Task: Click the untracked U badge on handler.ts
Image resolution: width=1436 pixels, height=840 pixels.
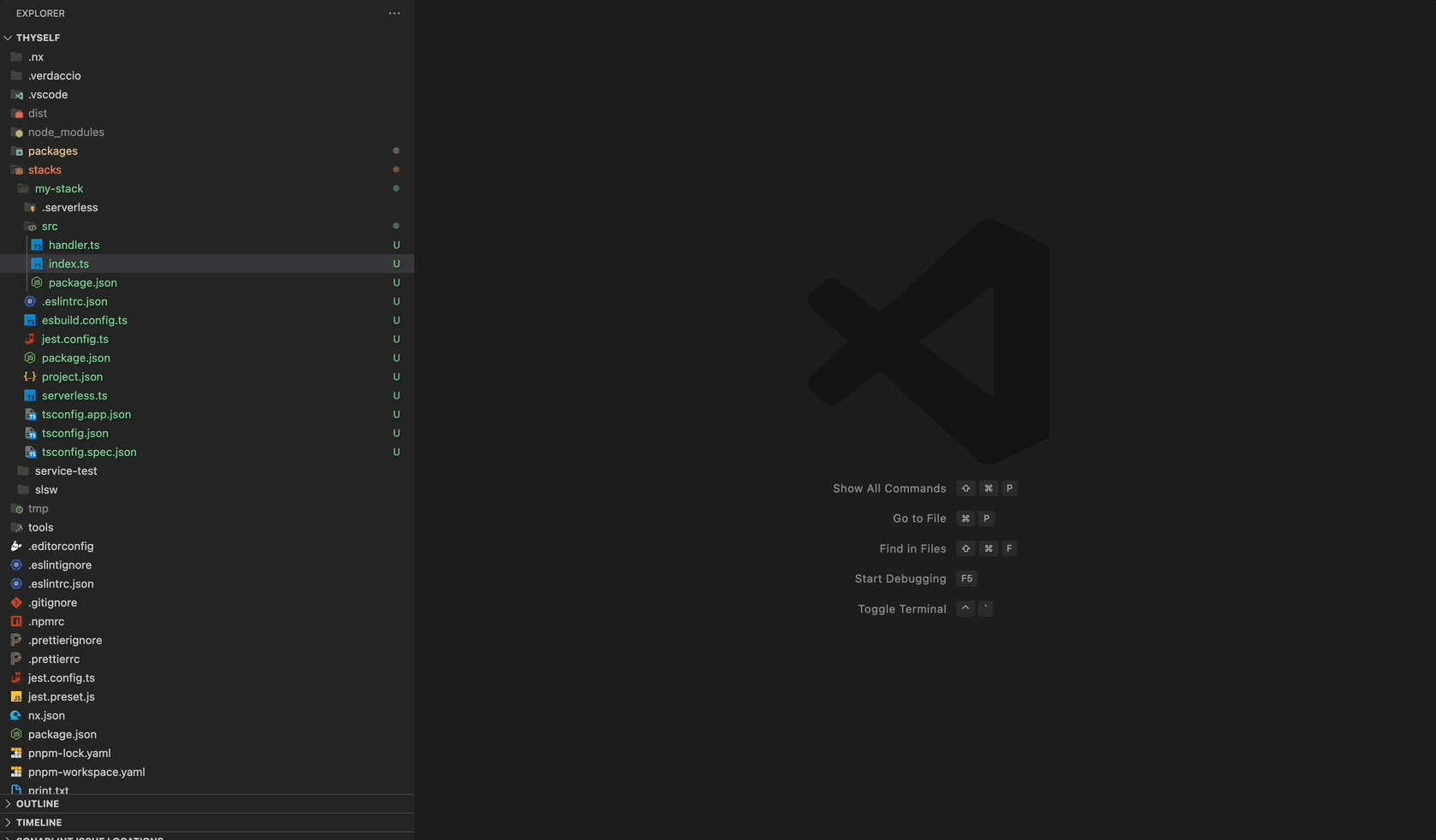Action: [x=396, y=245]
